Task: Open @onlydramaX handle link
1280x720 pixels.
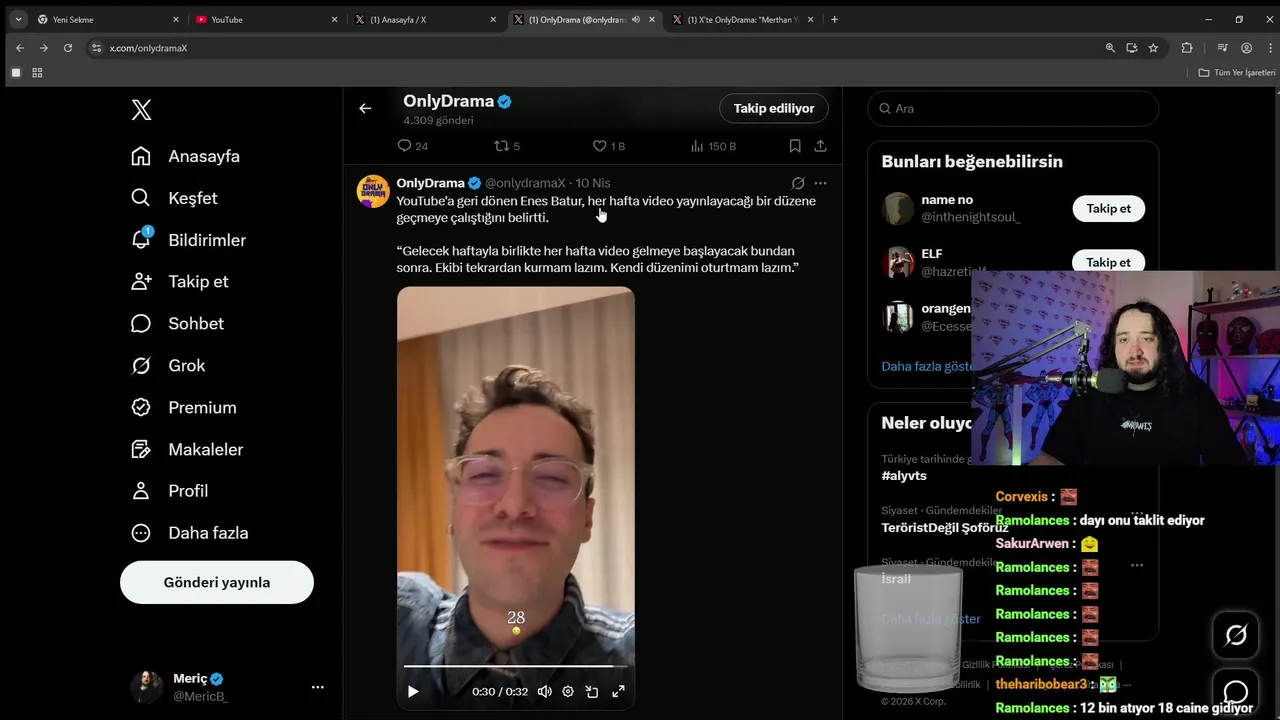Action: click(525, 183)
